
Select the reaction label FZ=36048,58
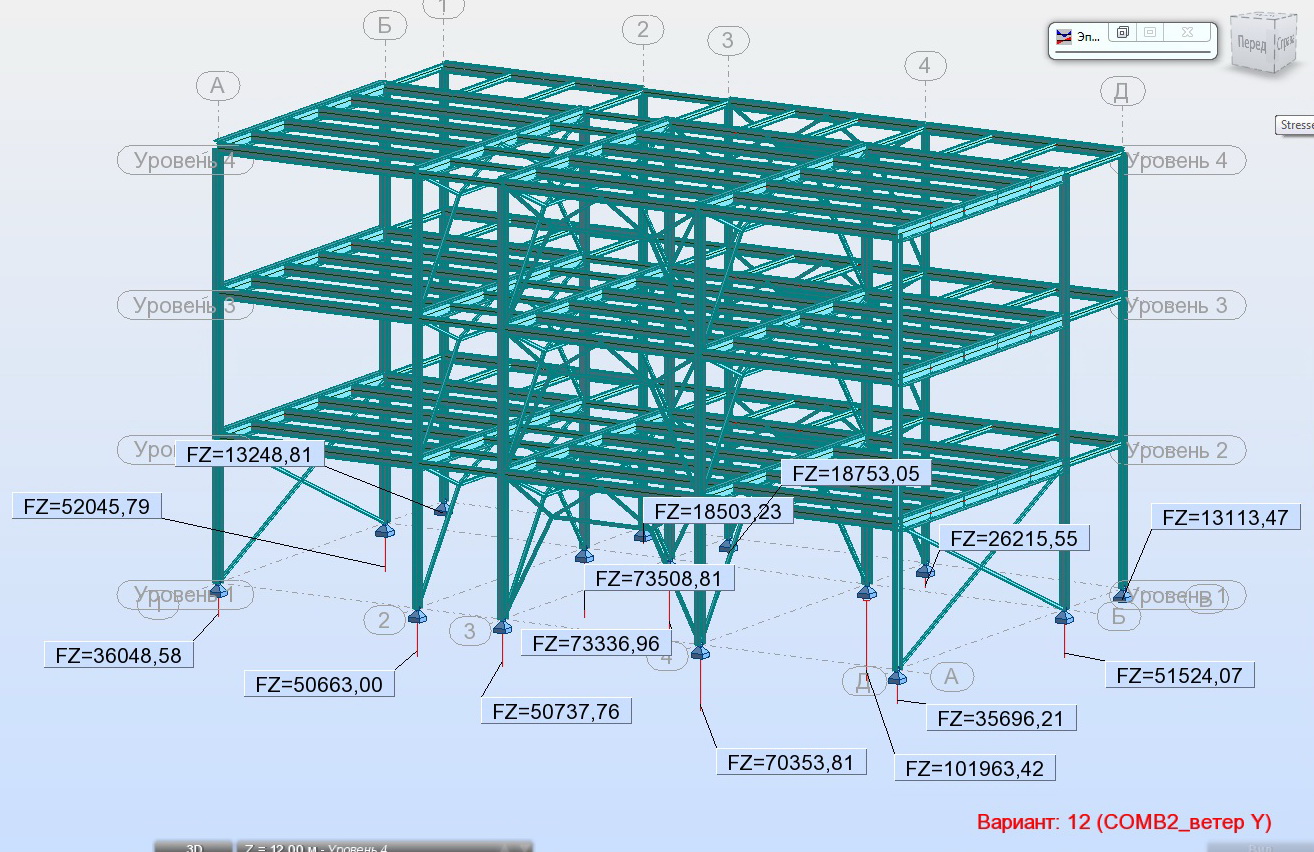click(119, 656)
